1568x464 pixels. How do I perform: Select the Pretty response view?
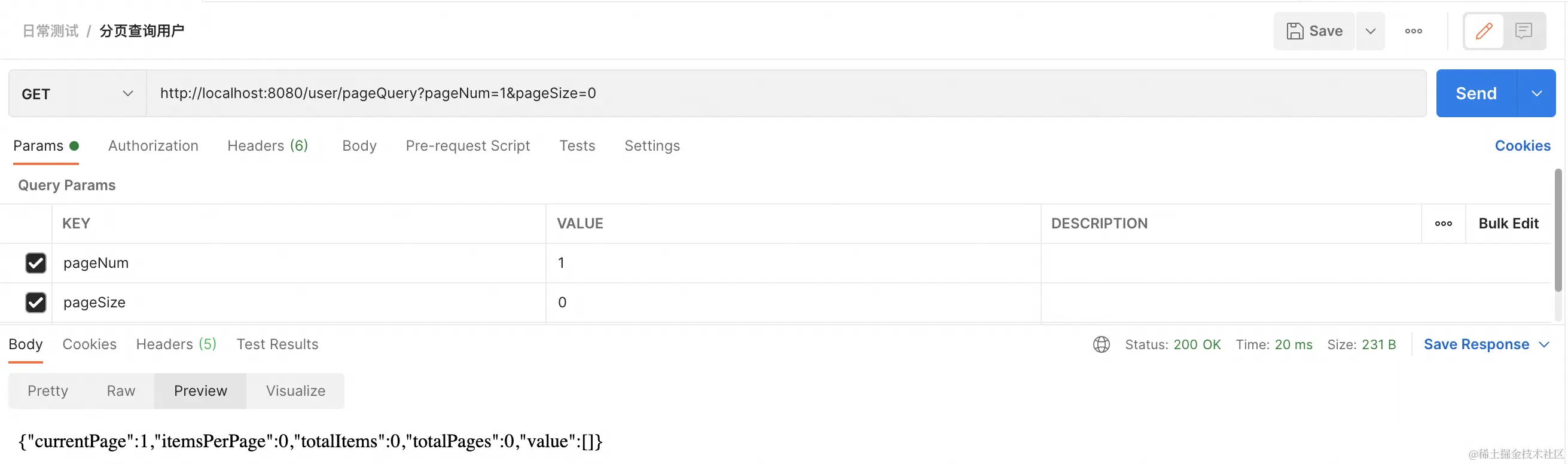47,391
